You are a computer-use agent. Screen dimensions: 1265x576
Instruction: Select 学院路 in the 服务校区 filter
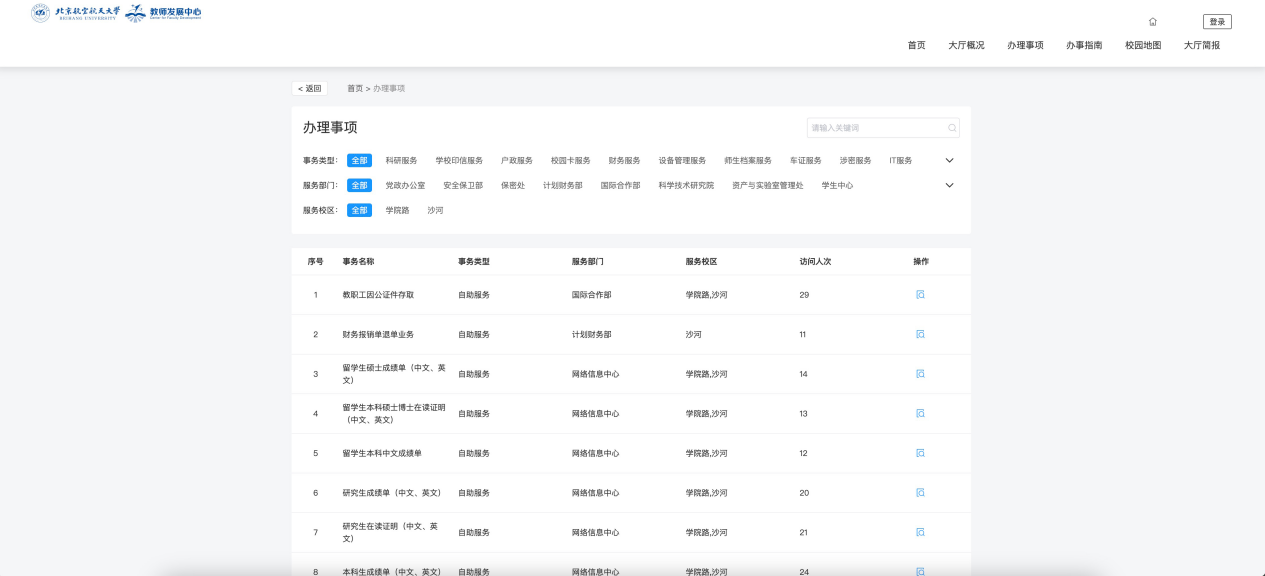(397, 211)
